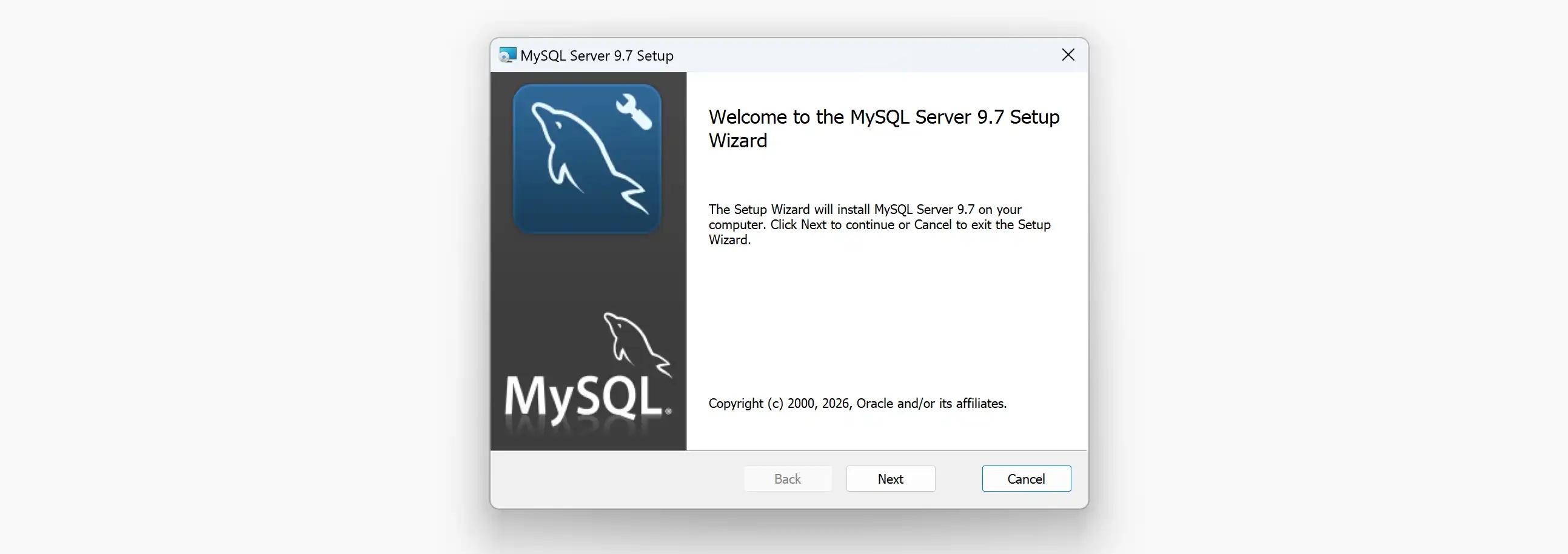The image size is (1568, 554).
Task: Click the Oracle copyright notice text
Action: pos(857,404)
